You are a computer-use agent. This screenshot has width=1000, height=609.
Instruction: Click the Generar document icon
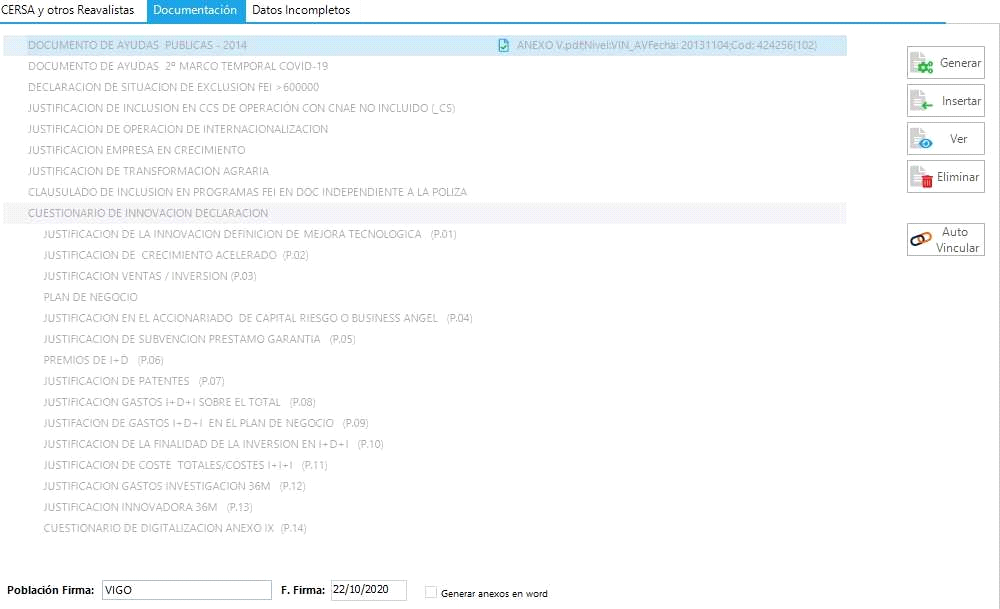point(922,63)
